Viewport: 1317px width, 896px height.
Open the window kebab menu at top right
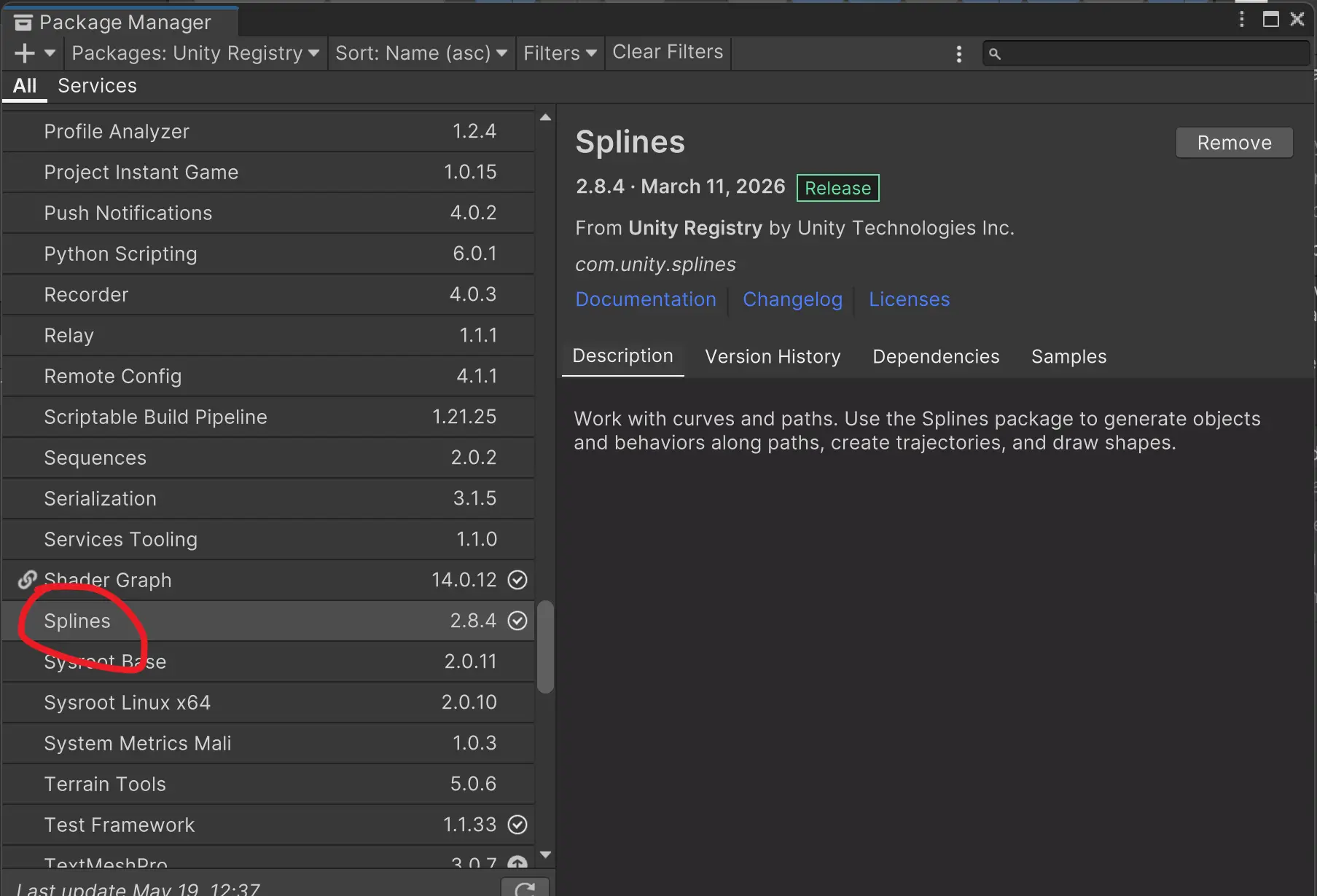[x=1242, y=20]
